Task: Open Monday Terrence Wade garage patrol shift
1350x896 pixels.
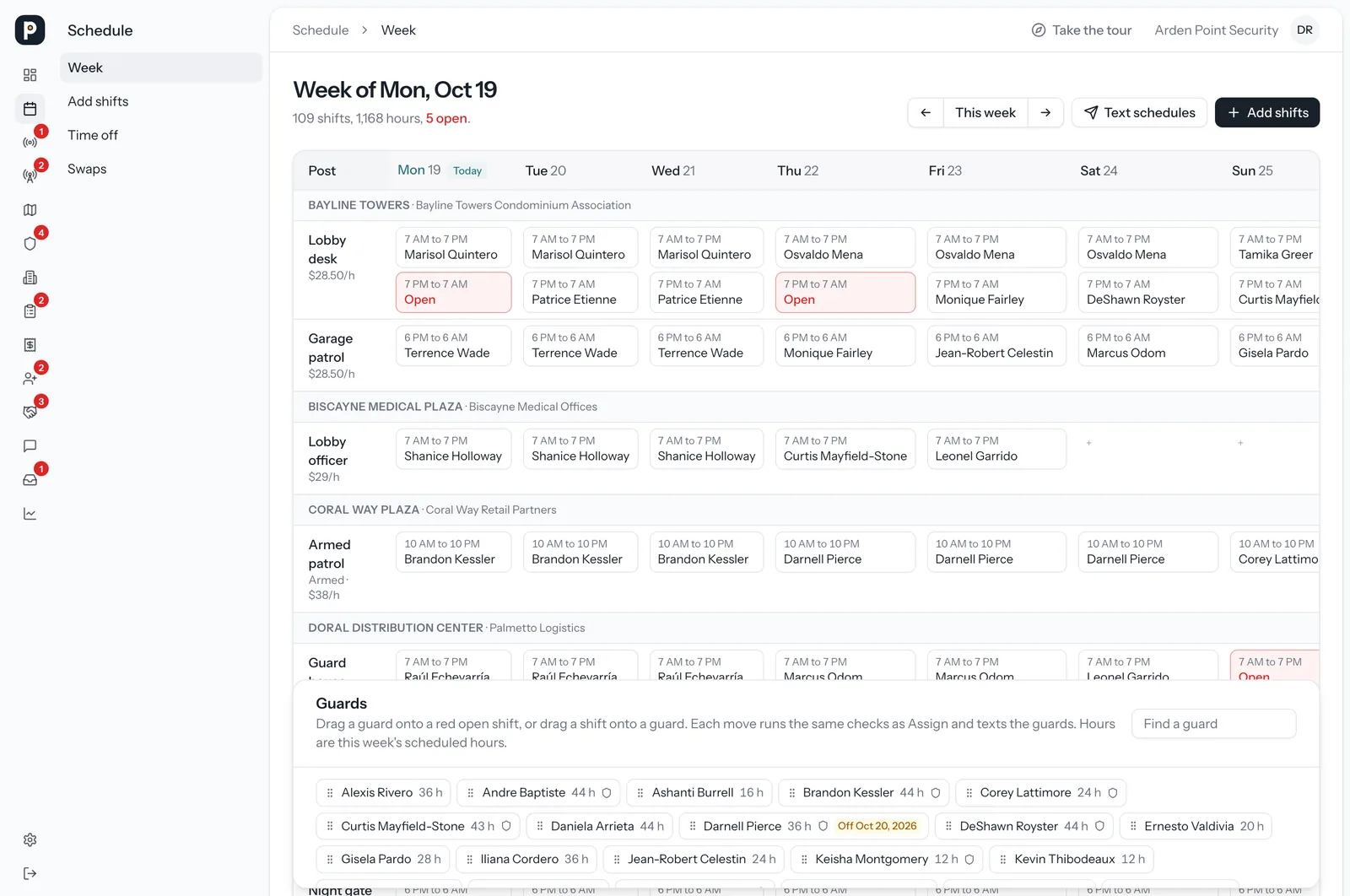Action: coord(454,346)
